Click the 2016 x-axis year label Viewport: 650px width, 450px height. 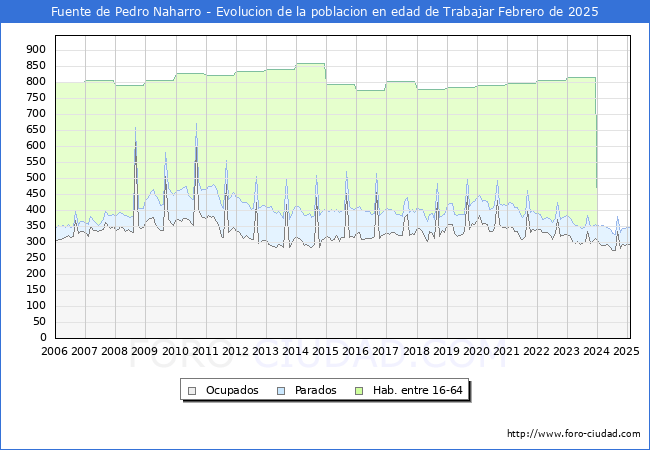tap(355, 351)
